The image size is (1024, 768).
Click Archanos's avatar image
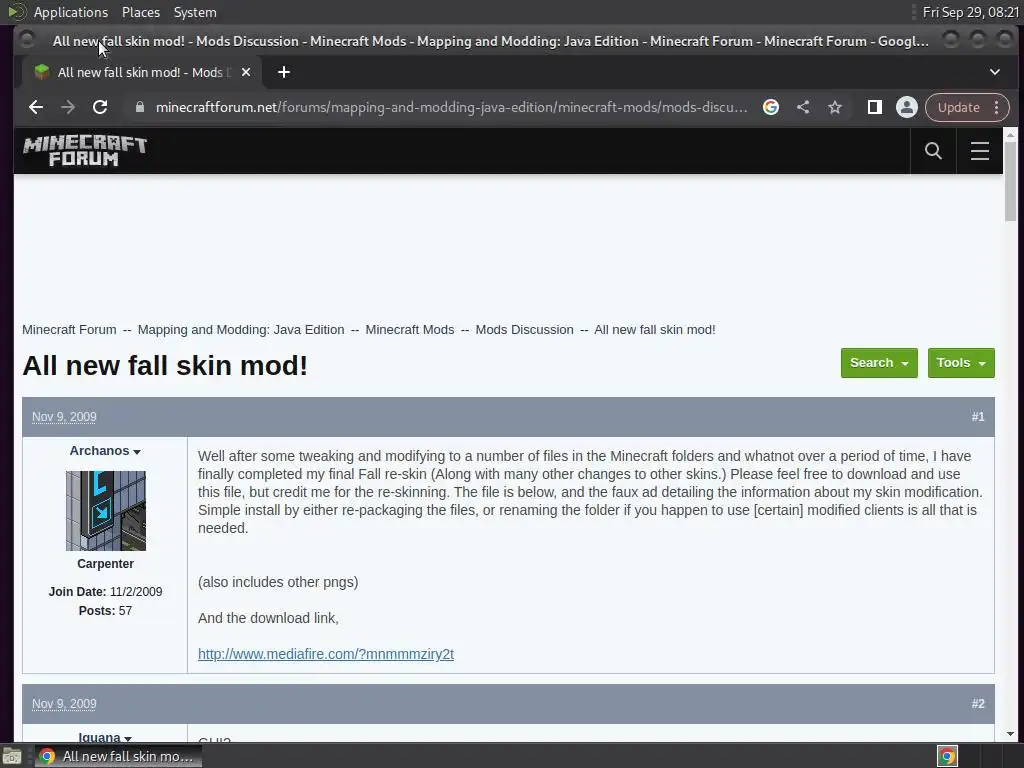(x=106, y=511)
